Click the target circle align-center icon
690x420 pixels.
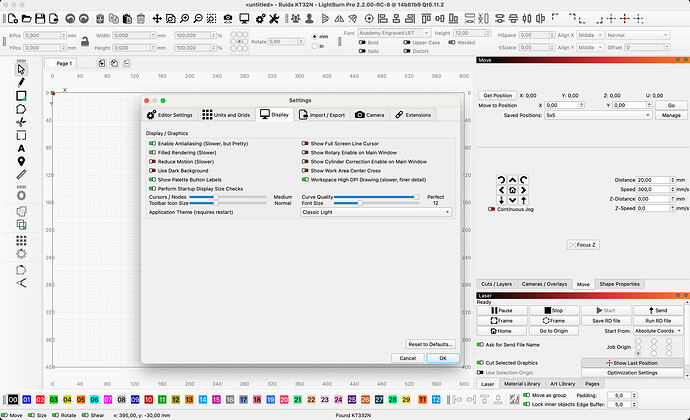(369, 18)
